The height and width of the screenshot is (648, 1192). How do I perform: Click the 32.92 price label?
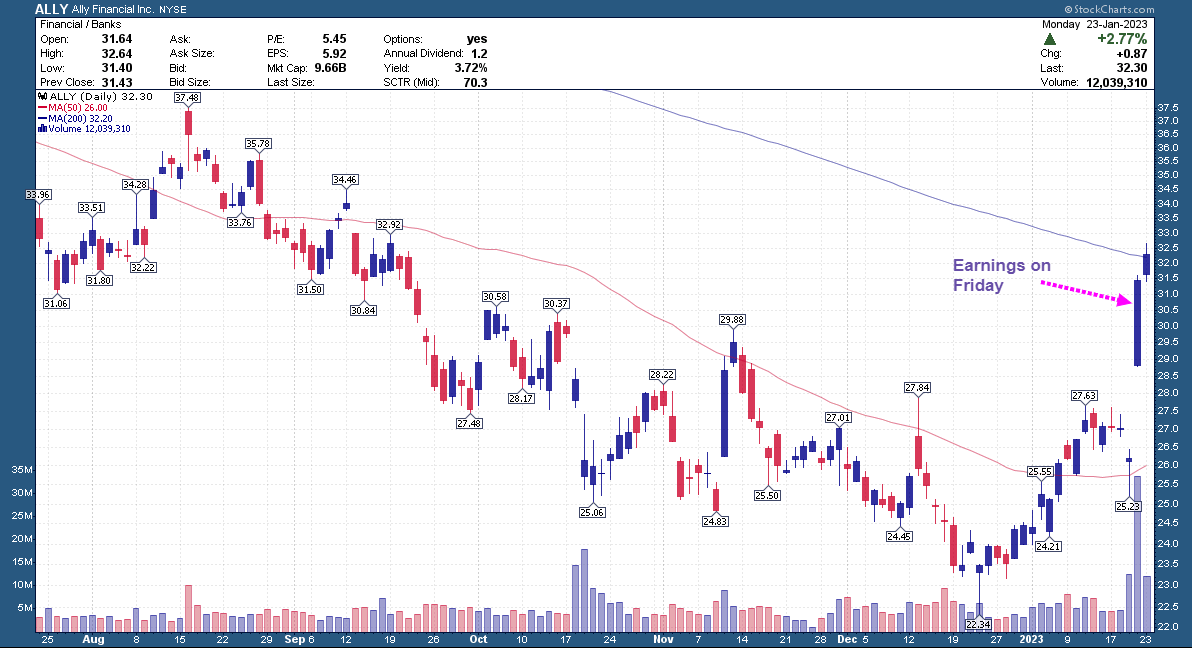pos(389,224)
